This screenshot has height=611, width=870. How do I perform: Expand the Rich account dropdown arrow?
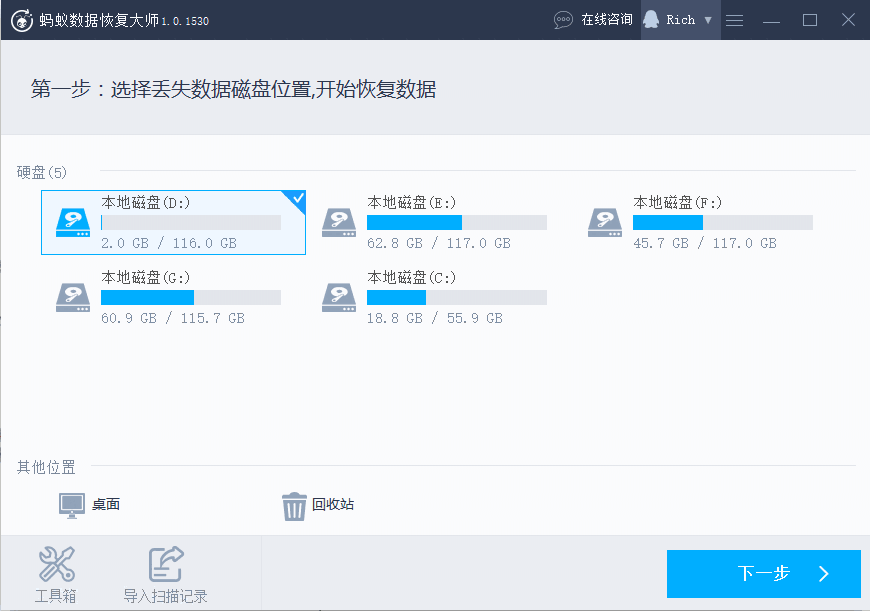point(708,19)
